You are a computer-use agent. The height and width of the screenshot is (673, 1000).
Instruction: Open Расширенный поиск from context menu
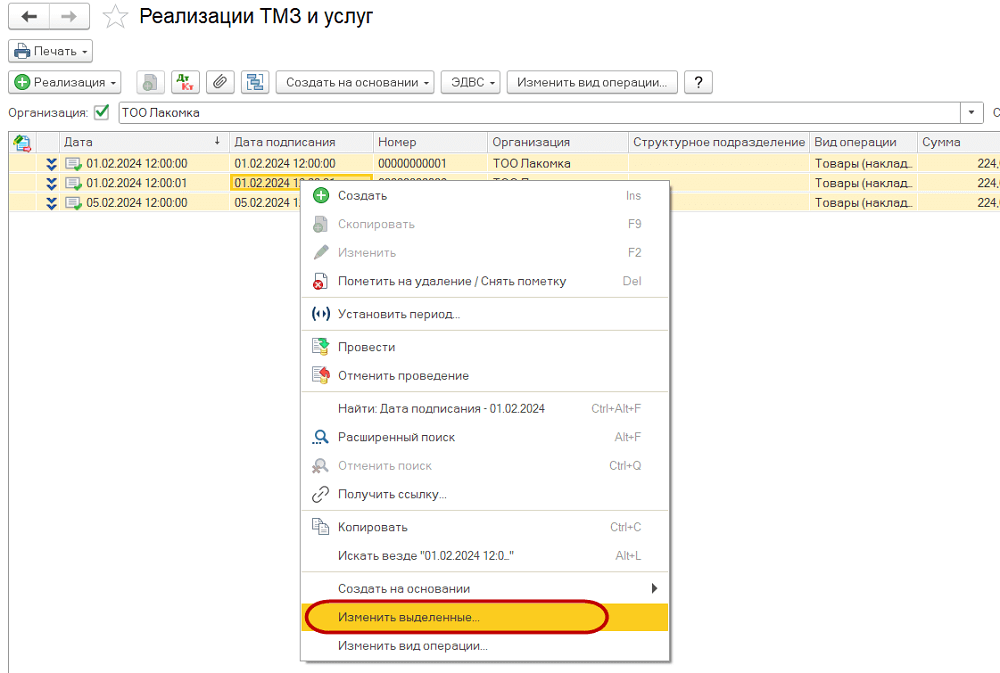(x=485, y=438)
